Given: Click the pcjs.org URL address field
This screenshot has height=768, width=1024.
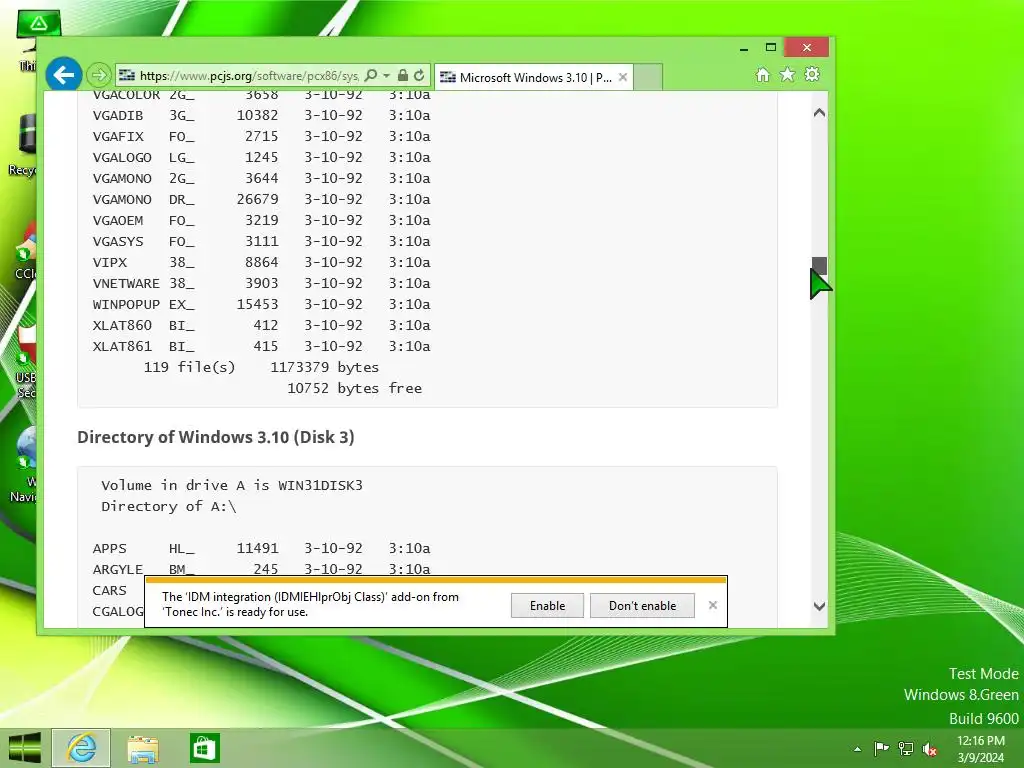Looking at the screenshot, I should click(x=248, y=76).
